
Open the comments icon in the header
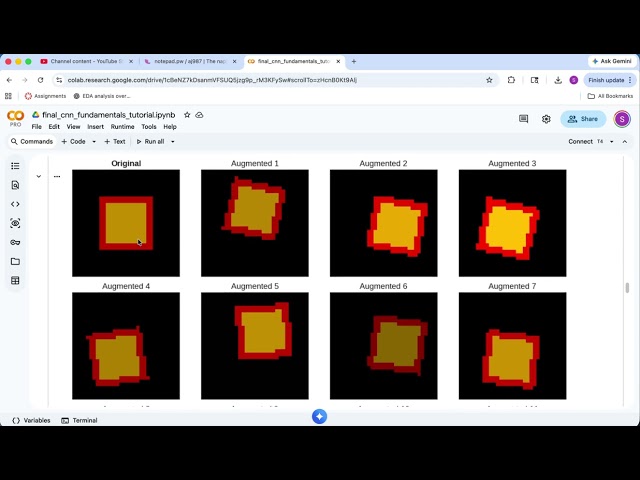(x=523, y=119)
